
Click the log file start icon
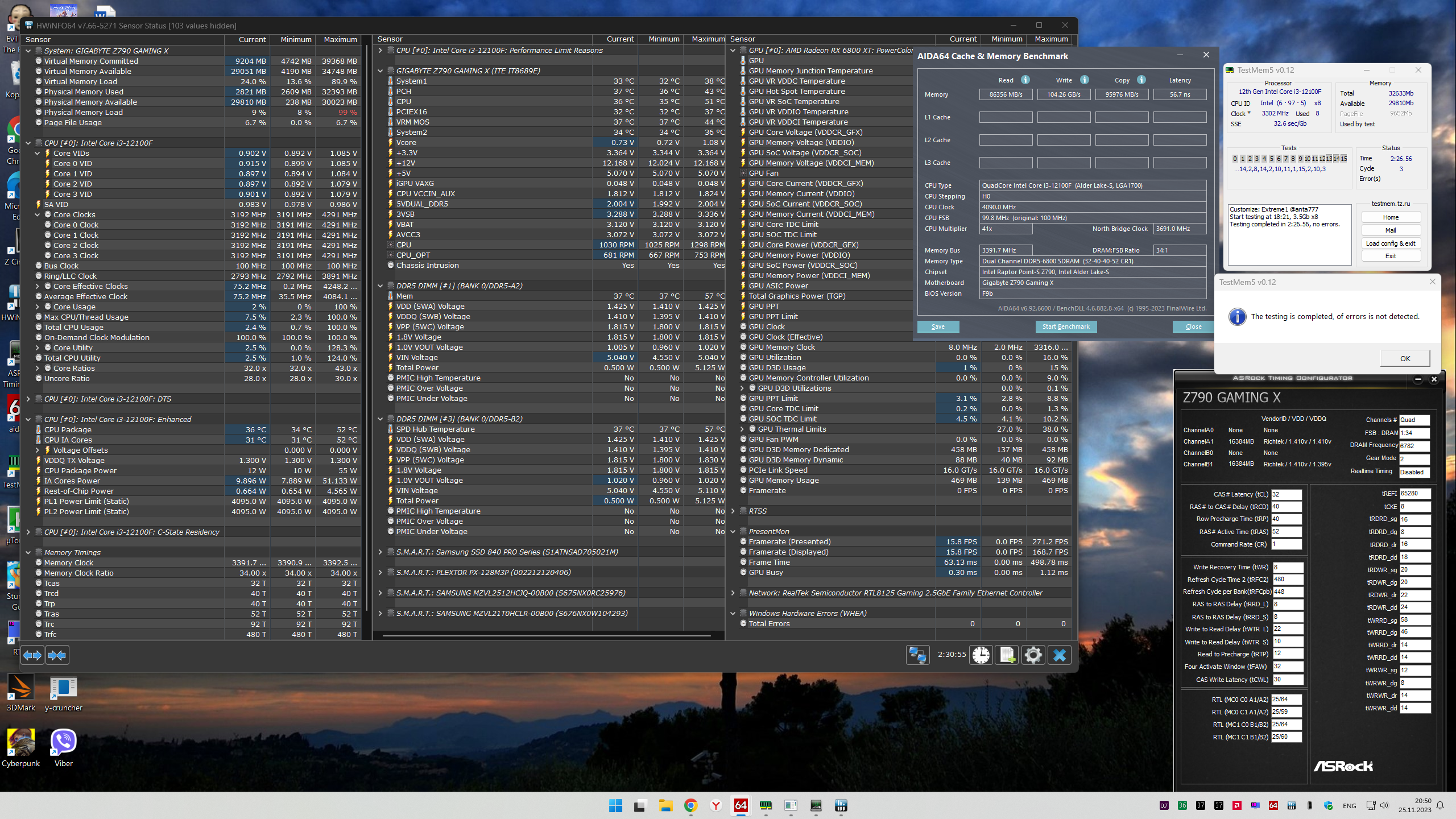coord(1007,655)
